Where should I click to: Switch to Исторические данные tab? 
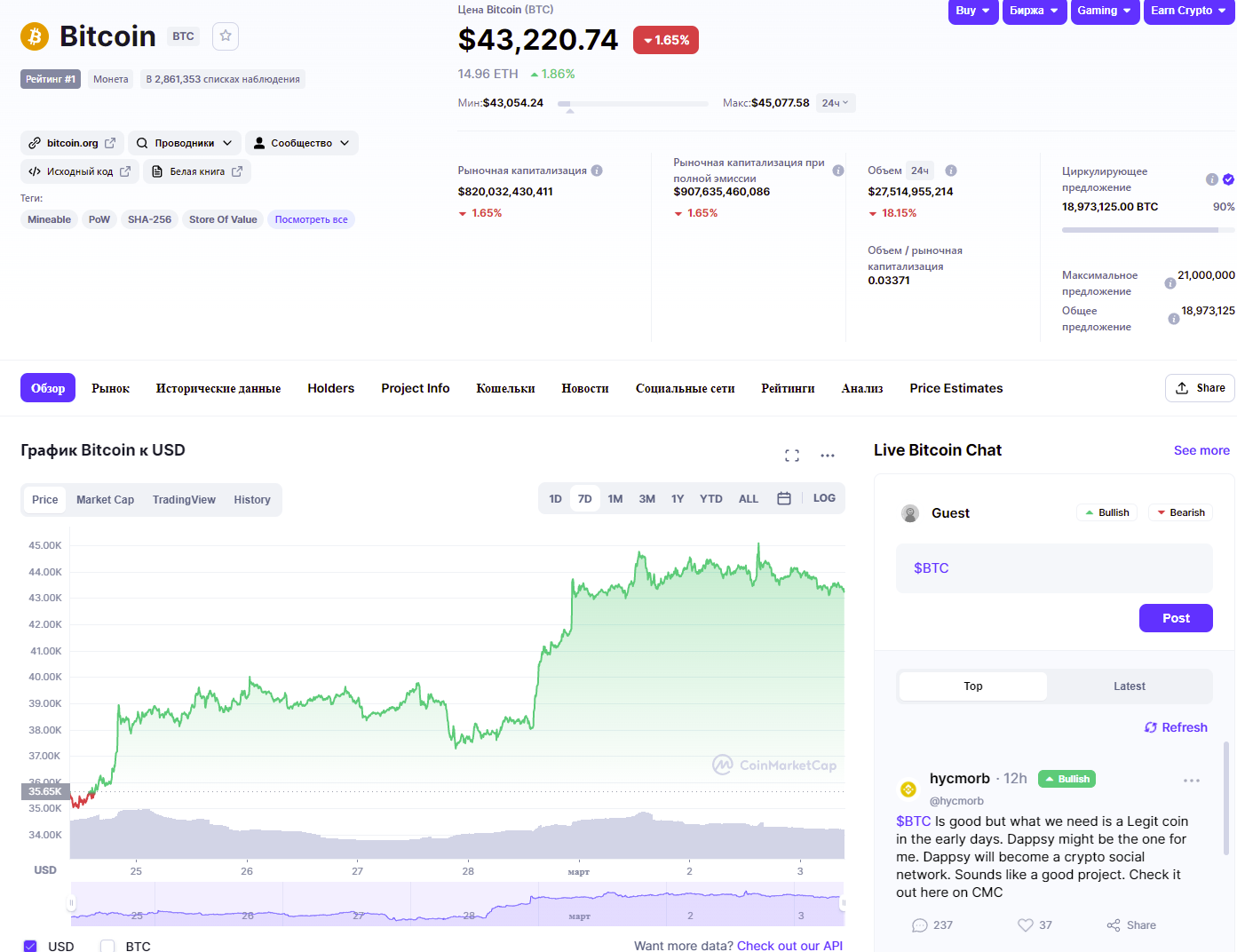click(218, 388)
